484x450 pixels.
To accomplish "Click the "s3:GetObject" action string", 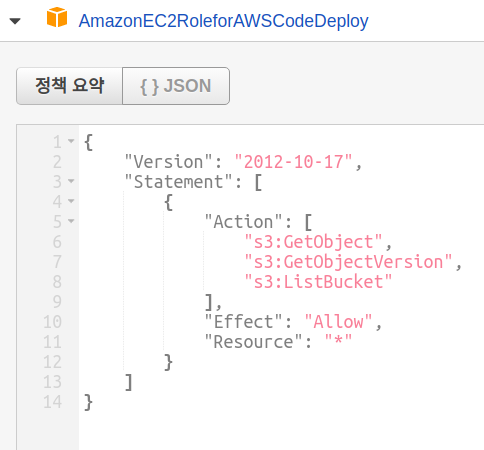I will 313,242.
